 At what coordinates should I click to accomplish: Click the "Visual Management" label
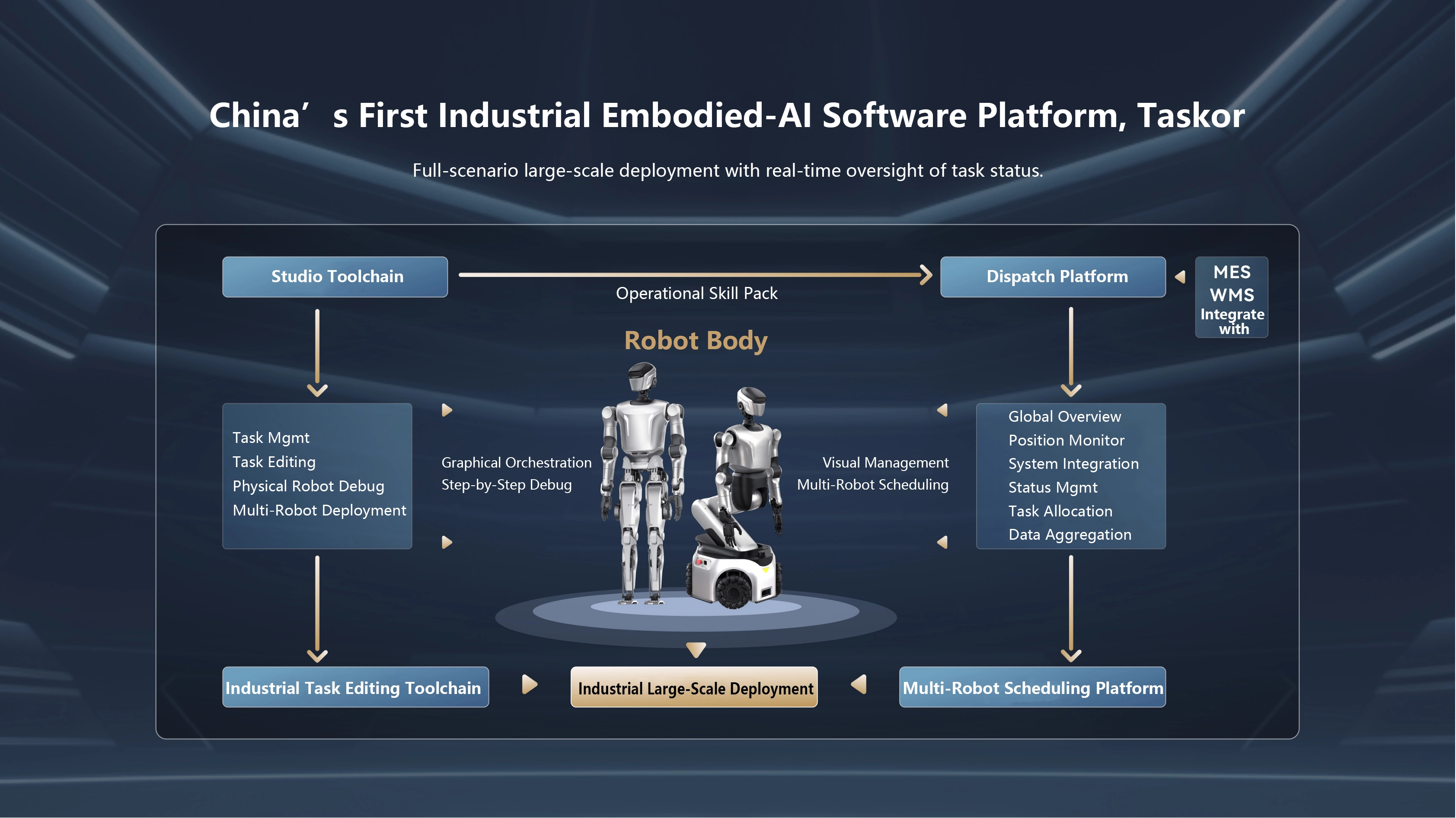(x=886, y=463)
